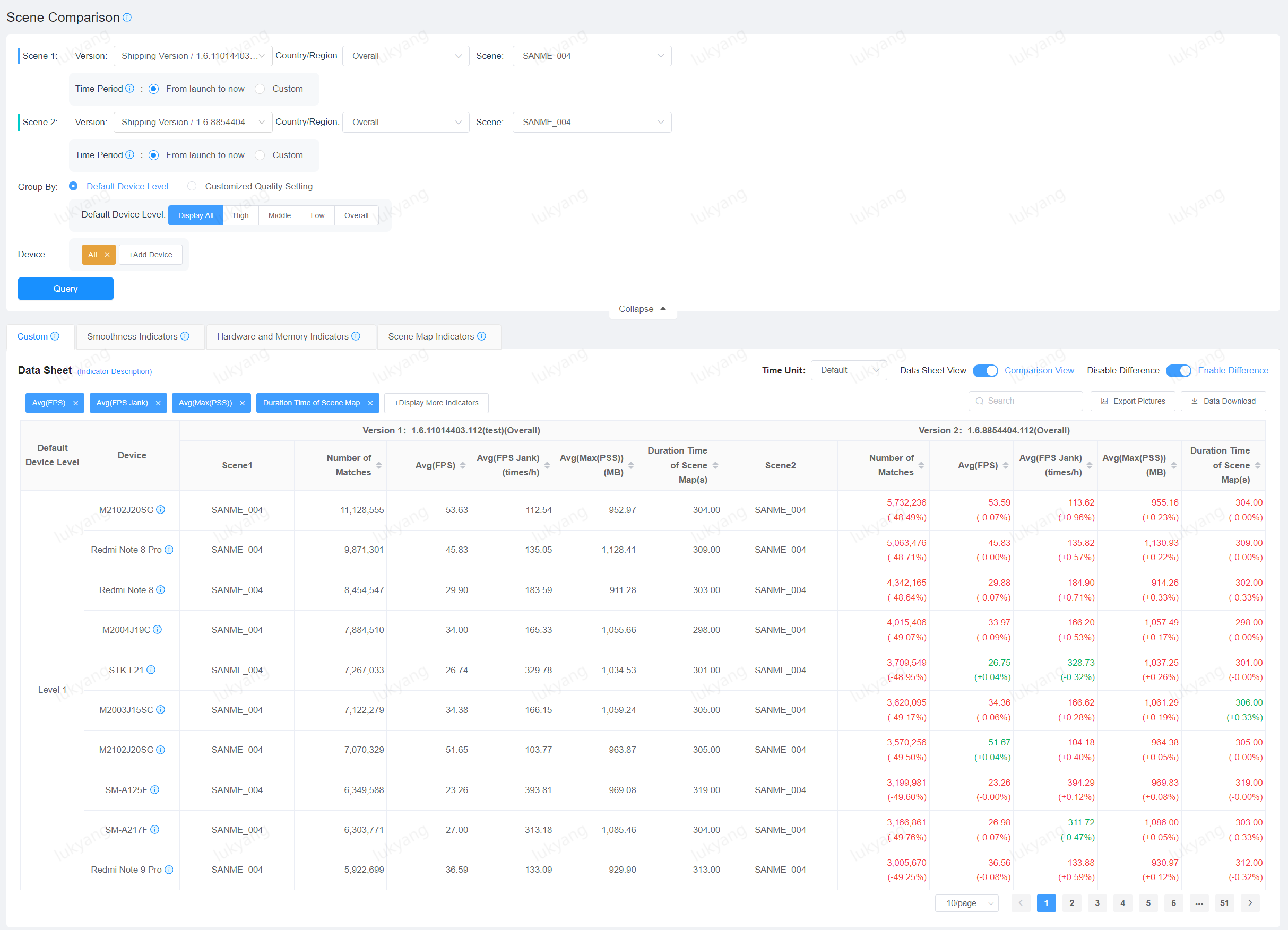This screenshot has width=1288, height=930.
Task: Select Customized Quality Setting group option
Action: click(193, 186)
